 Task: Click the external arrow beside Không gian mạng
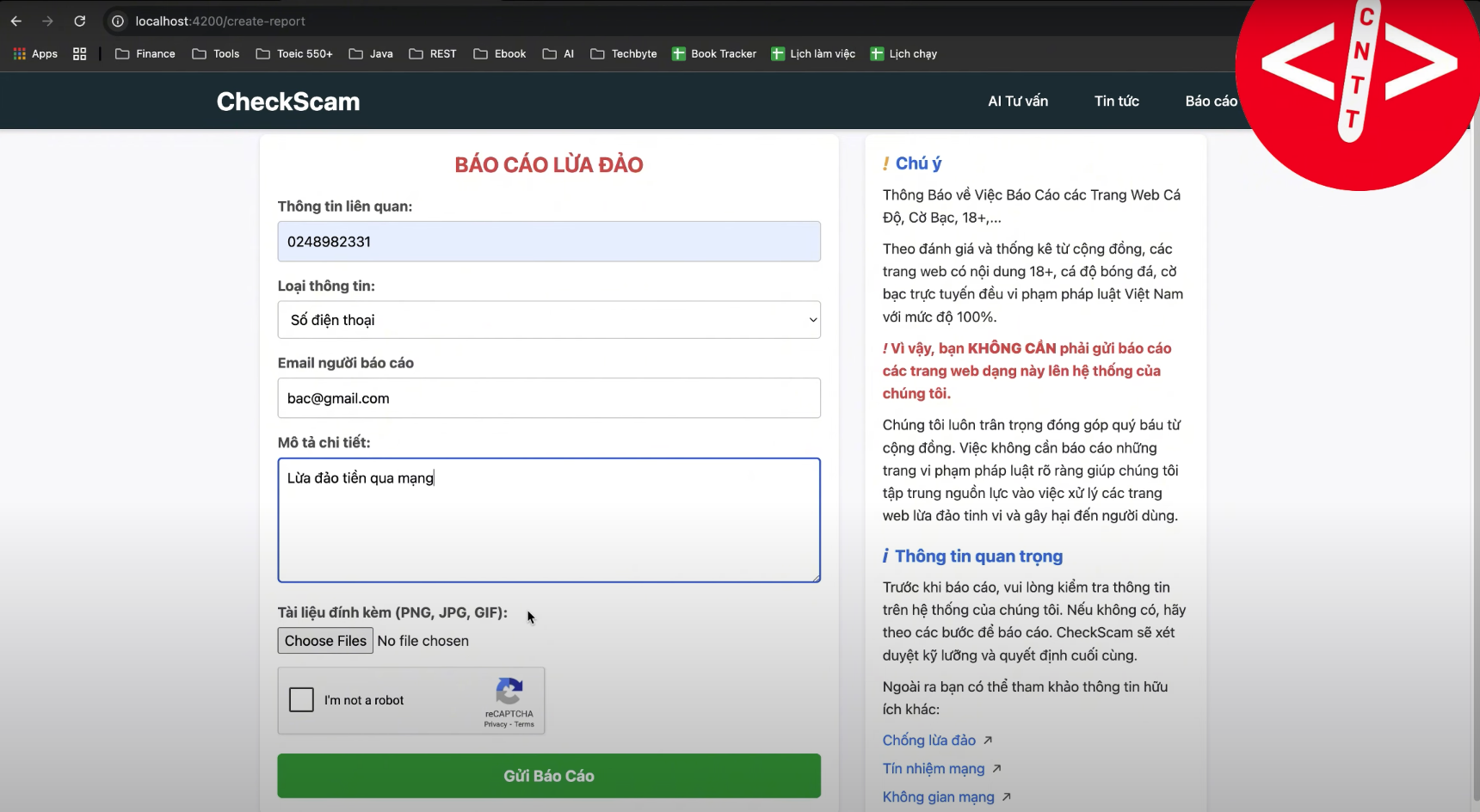[x=1007, y=797]
